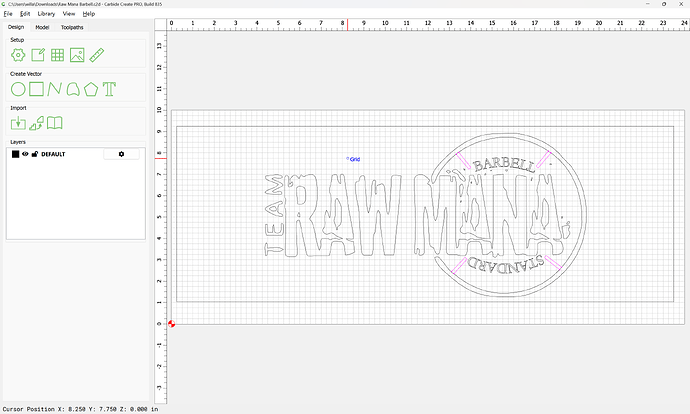Select the Circle vector tool
Screen dimensions: 690x414
17,89
